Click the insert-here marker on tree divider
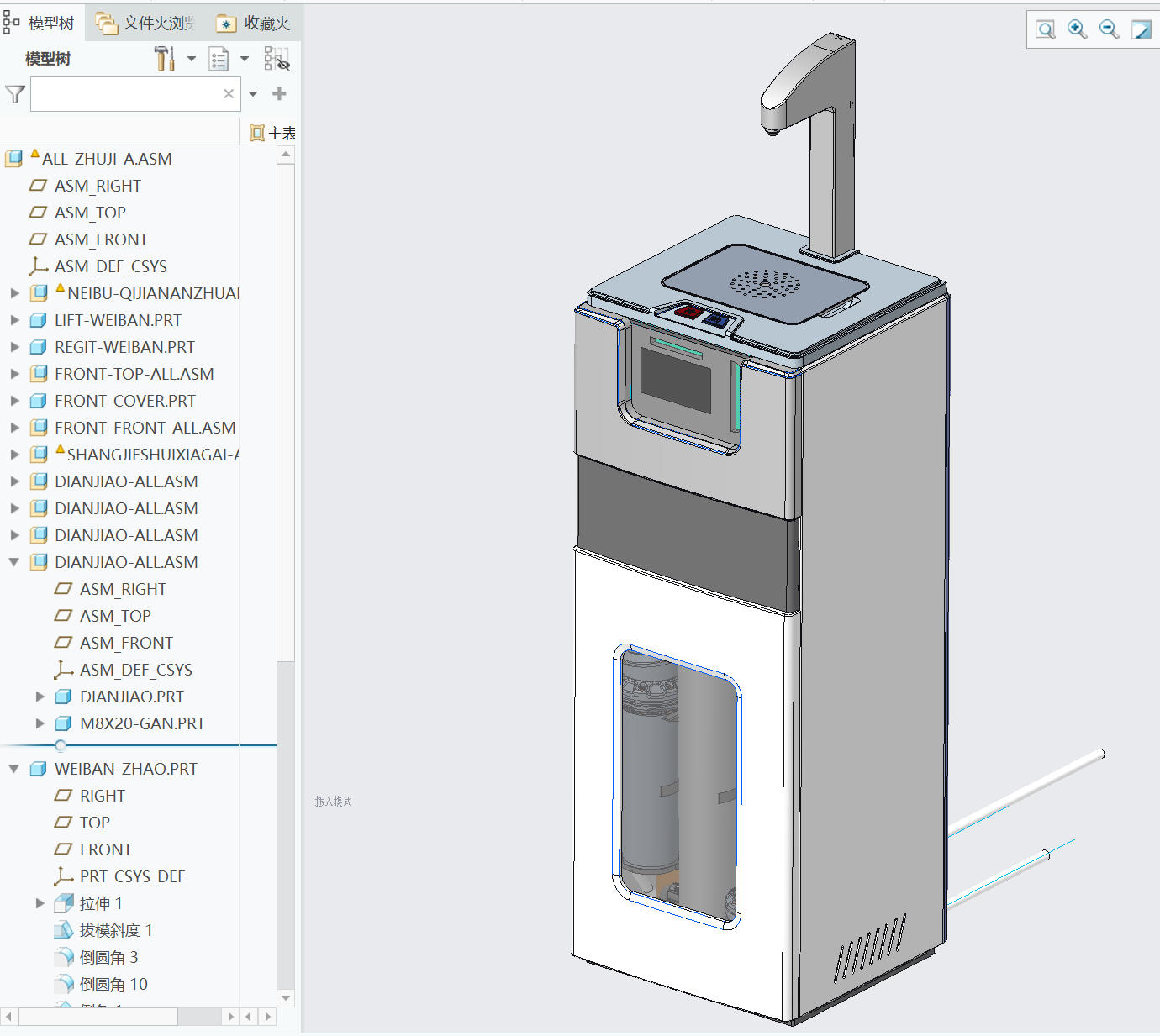 tap(61, 745)
